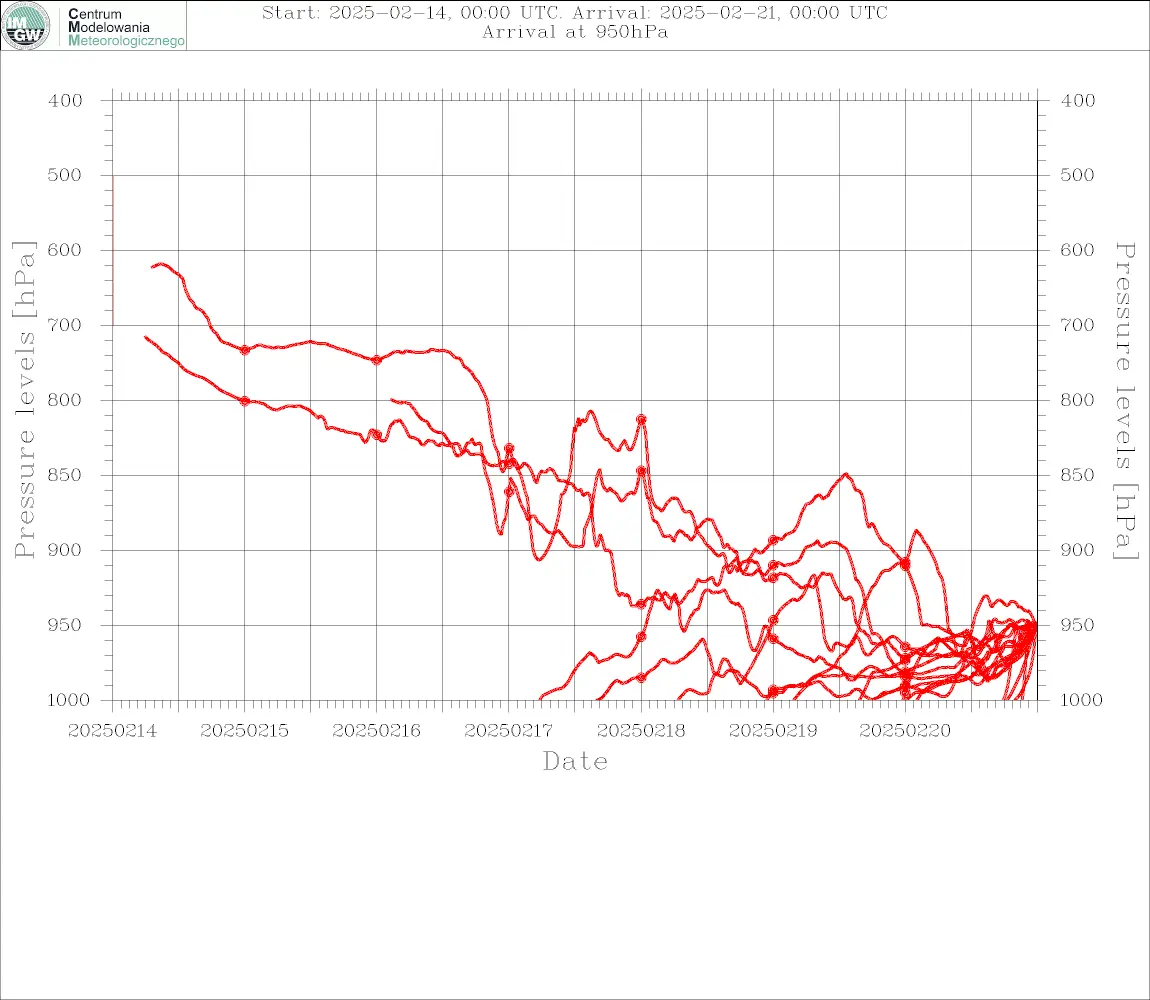
Task: Click trajectory marker at 20250215 near 800 hPa
Action: pos(245,401)
